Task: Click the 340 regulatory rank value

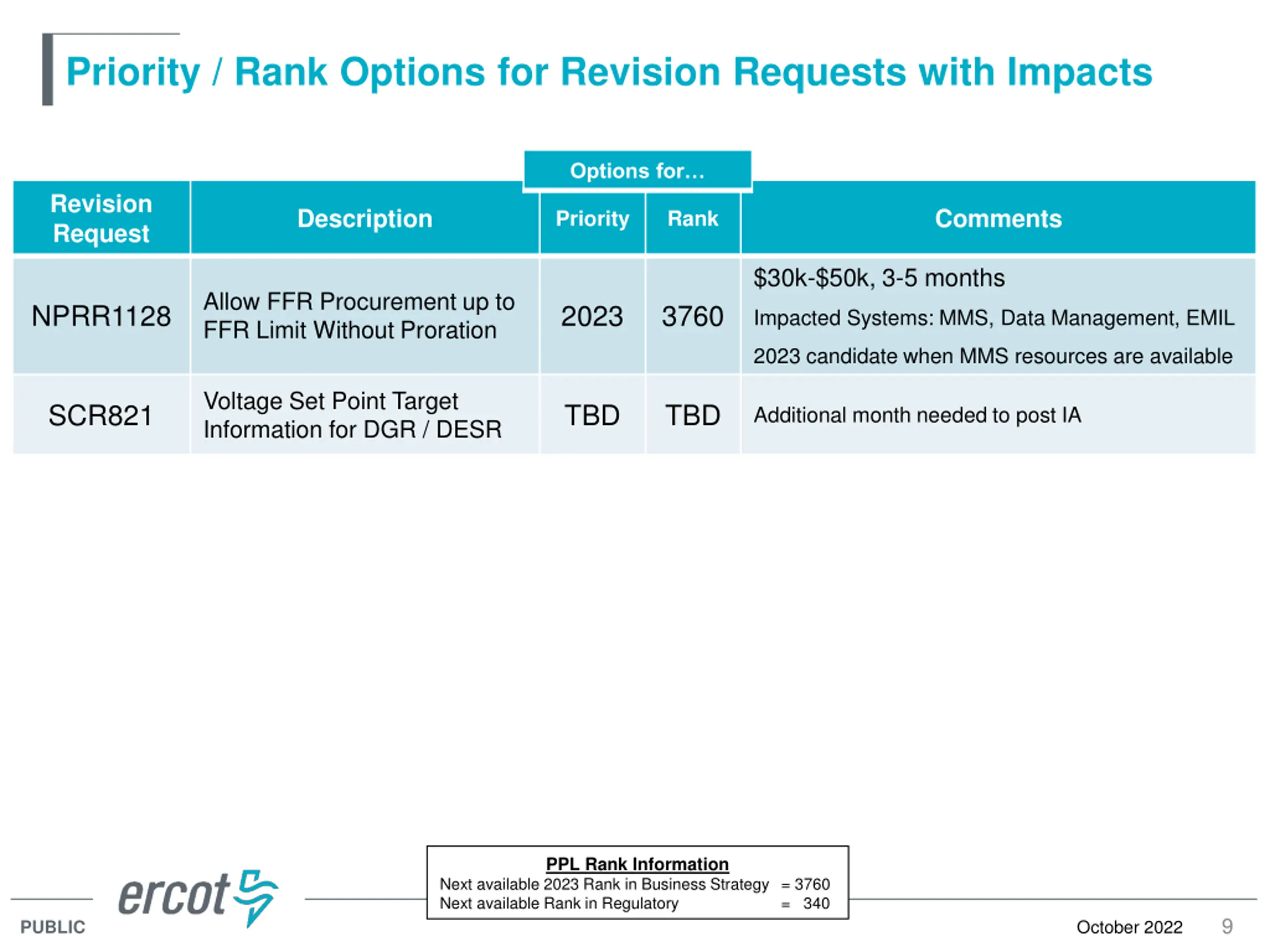Action: coord(816,903)
